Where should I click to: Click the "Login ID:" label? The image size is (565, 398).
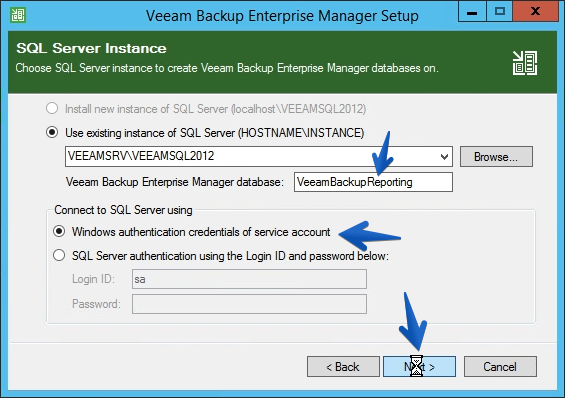click(x=93, y=279)
